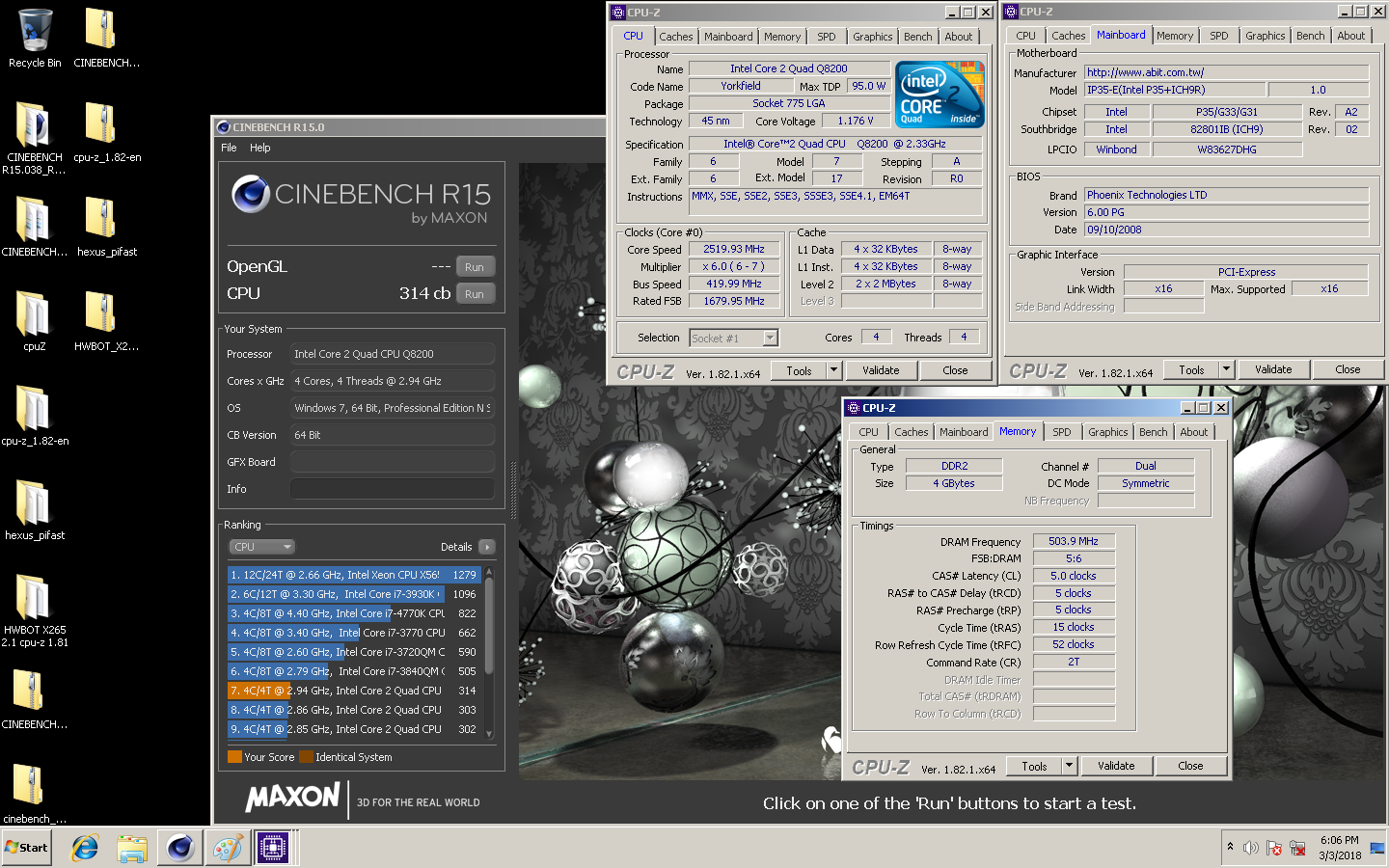
Task: Click Validate in the Memory CPU-Z window
Action: [1116, 766]
